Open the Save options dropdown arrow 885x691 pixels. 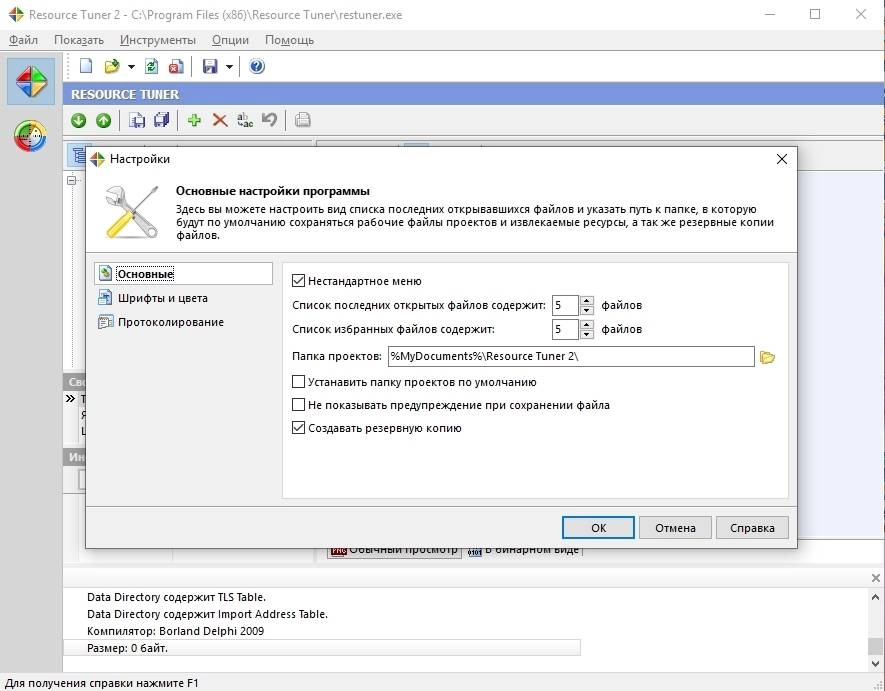[229, 67]
